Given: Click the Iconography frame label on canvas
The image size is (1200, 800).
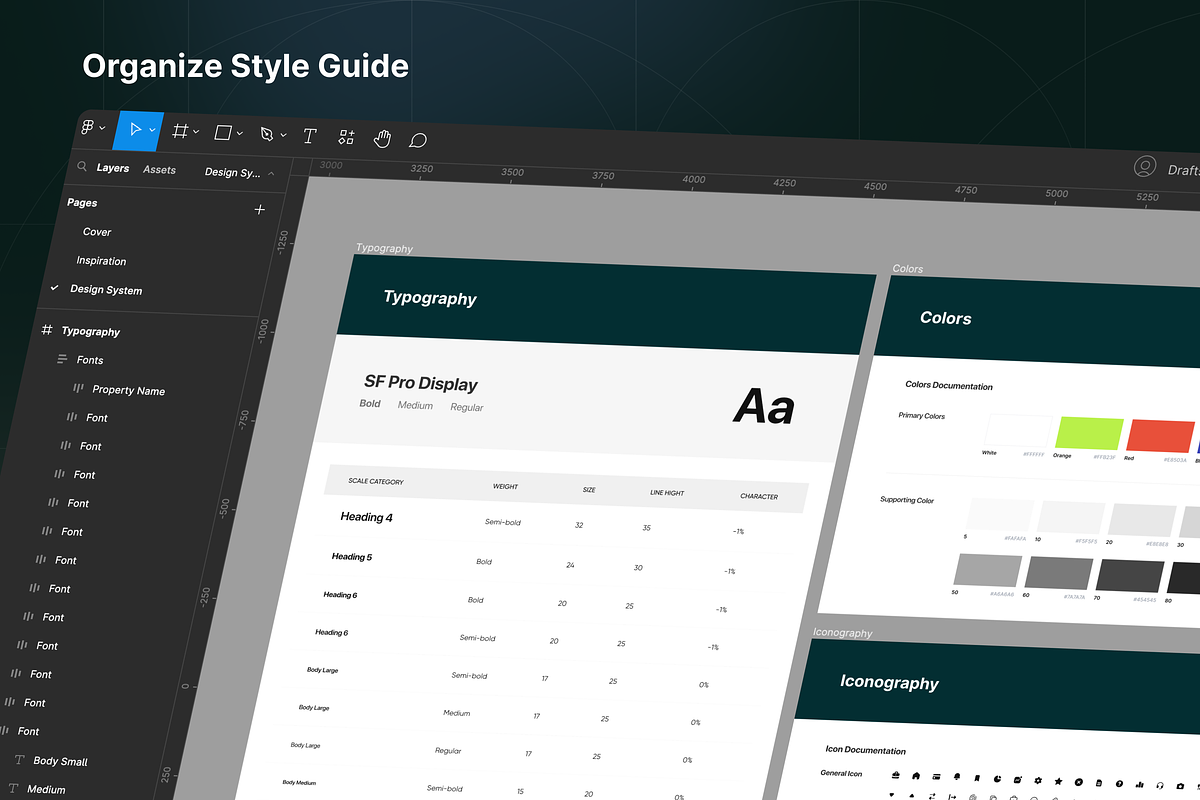Looking at the screenshot, I should coord(842,633).
